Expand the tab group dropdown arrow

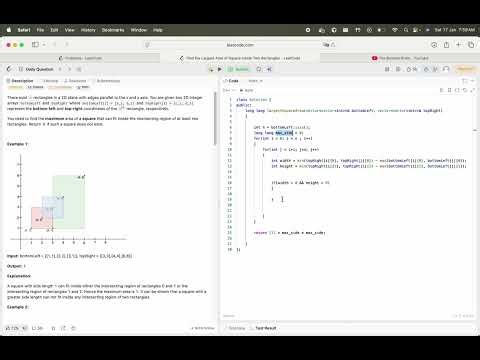44,44
